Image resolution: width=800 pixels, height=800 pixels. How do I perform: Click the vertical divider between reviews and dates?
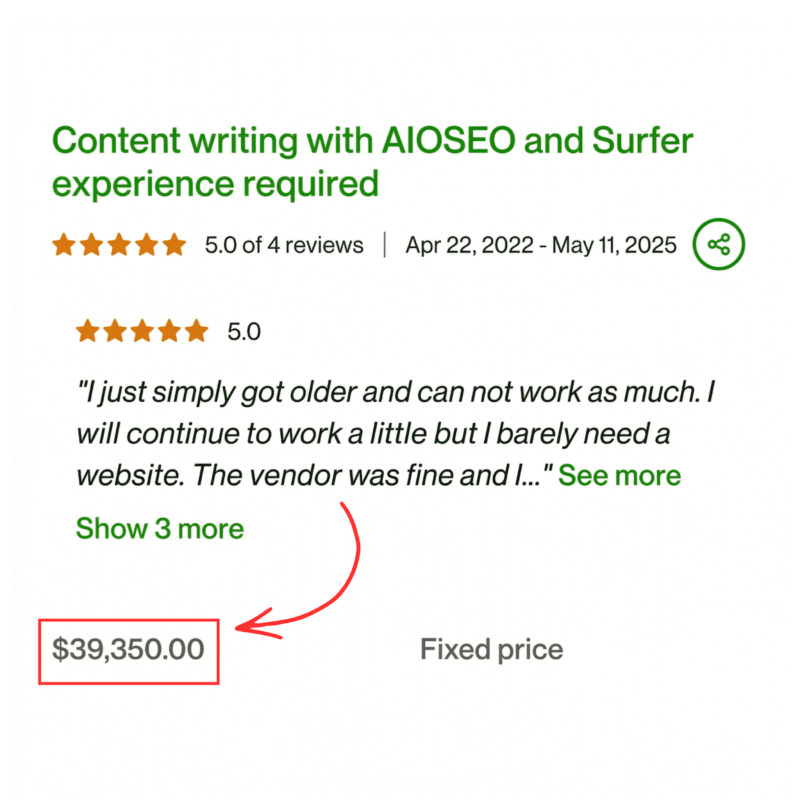pyautogui.click(x=385, y=245)
